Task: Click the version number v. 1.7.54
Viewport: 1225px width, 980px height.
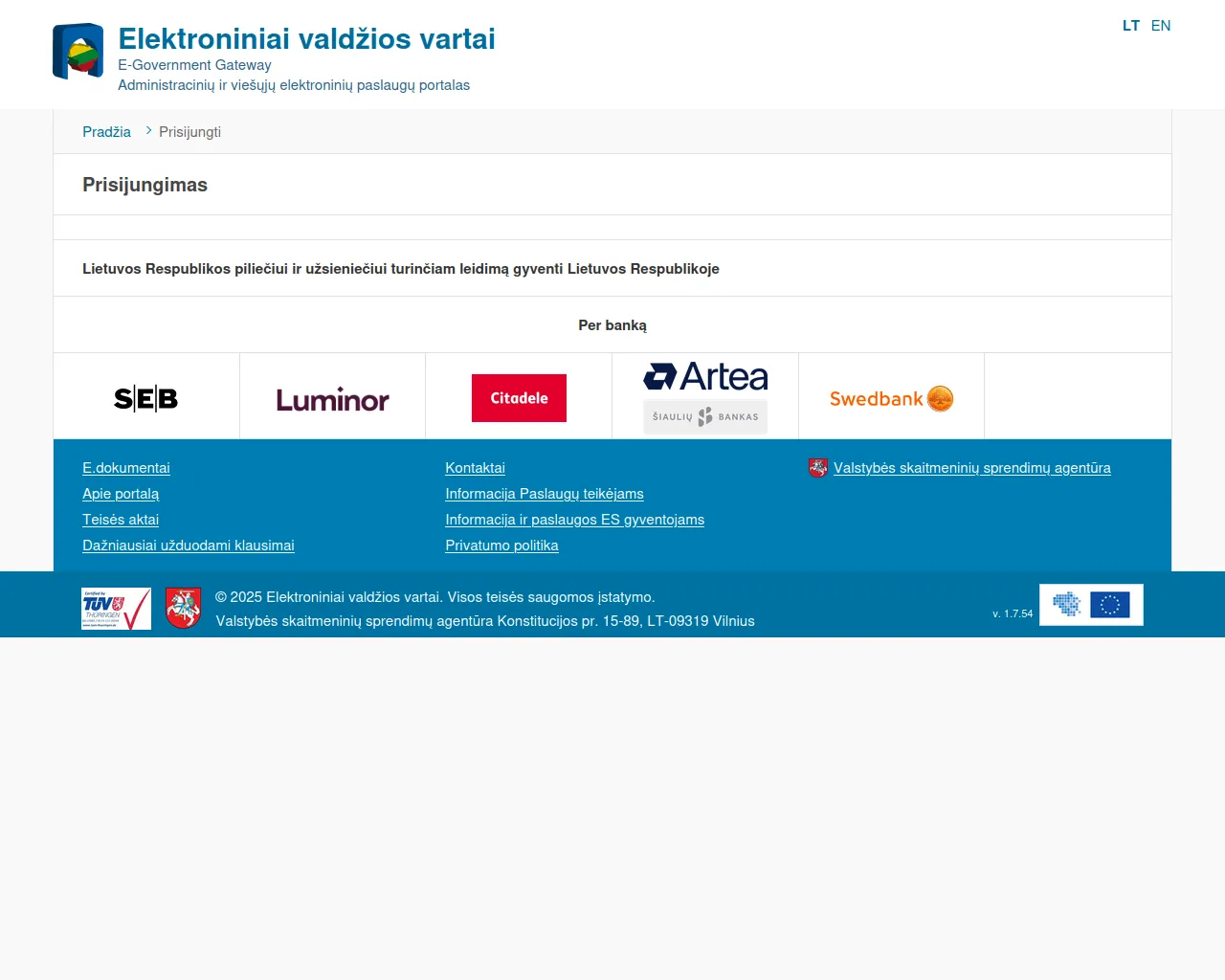Action: point(1013,613)
